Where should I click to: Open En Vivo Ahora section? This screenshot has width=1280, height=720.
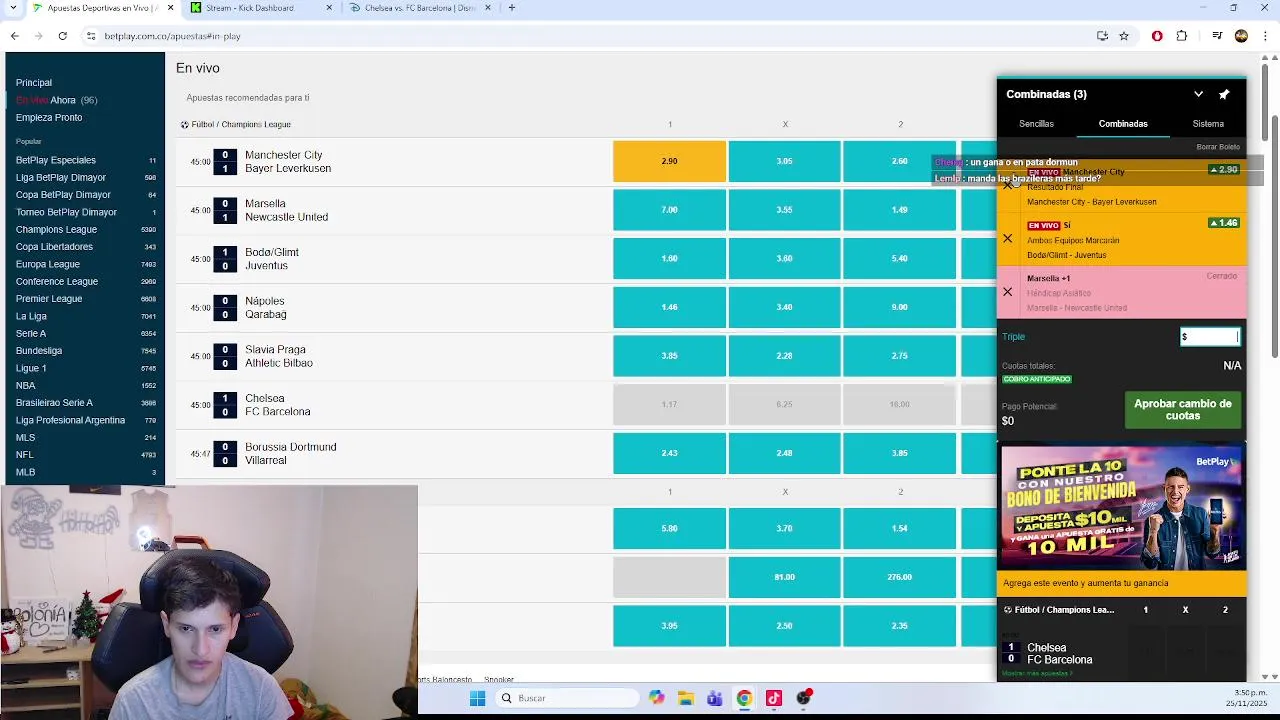pos(56,100)
